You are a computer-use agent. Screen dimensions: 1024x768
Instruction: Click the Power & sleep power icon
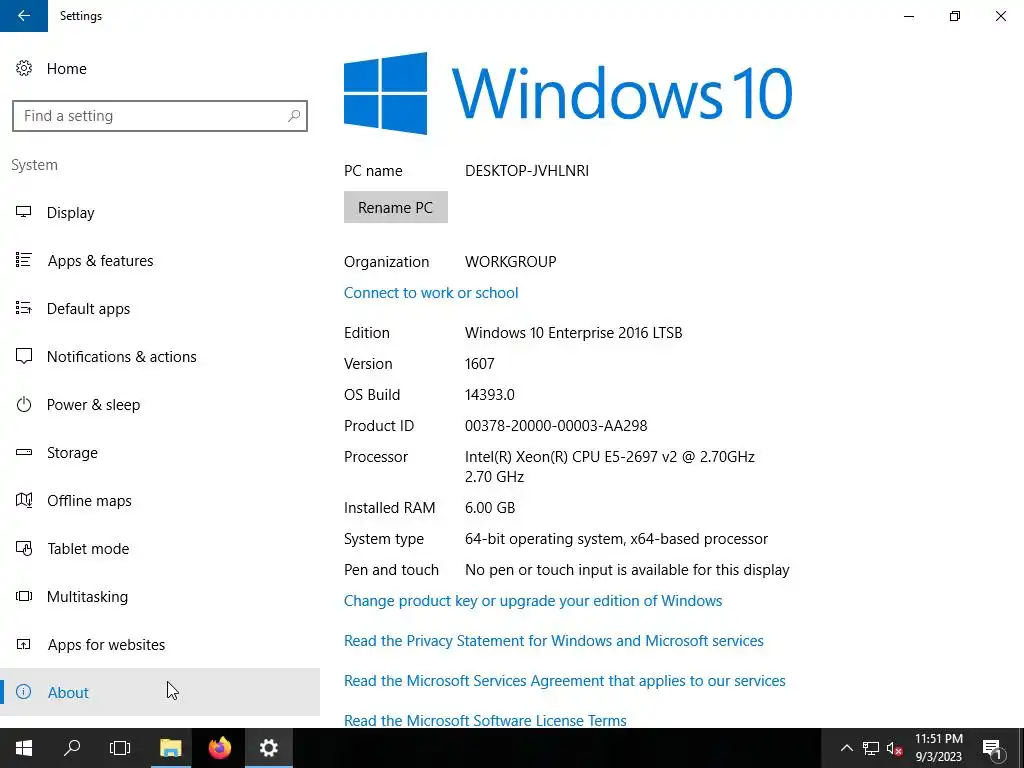pos(24,404)
